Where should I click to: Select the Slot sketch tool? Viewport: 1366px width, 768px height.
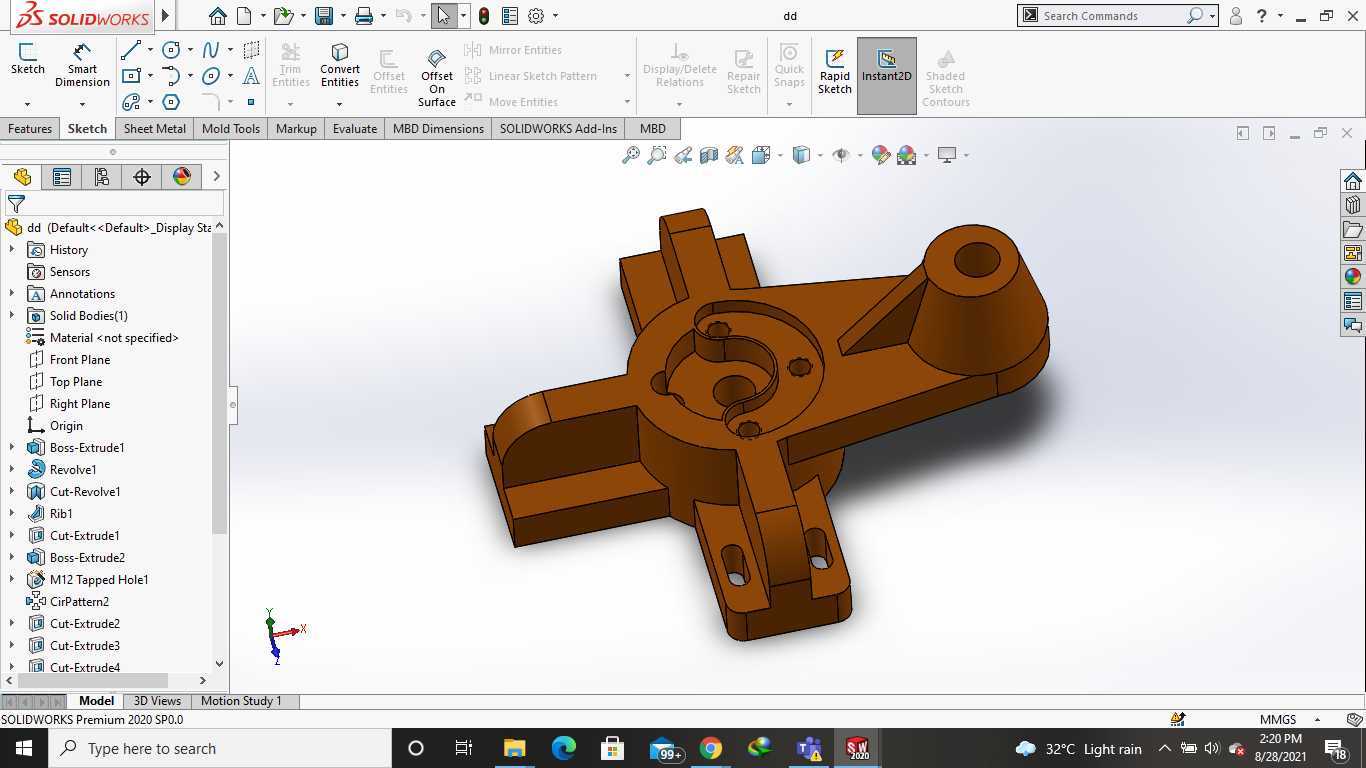click(130, 102)
